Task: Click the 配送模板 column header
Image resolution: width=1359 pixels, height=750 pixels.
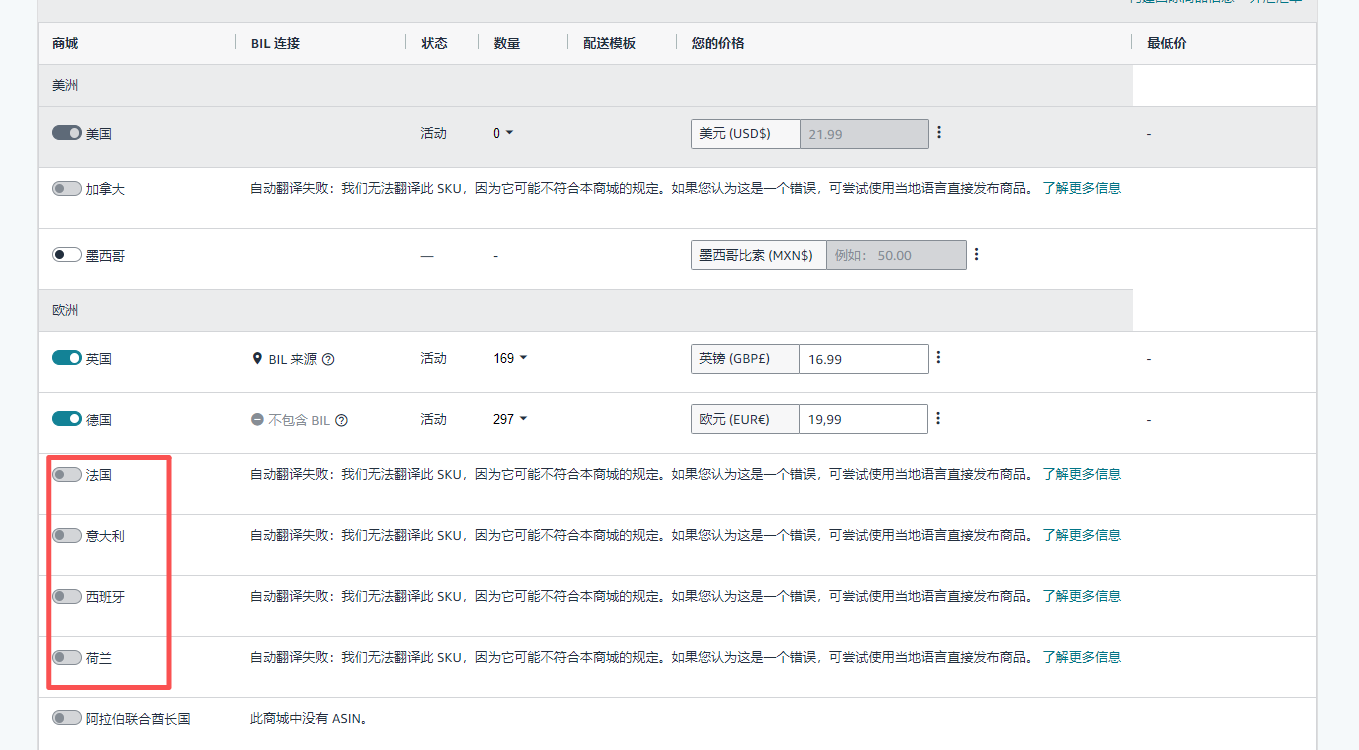Action: click(609, 43)
